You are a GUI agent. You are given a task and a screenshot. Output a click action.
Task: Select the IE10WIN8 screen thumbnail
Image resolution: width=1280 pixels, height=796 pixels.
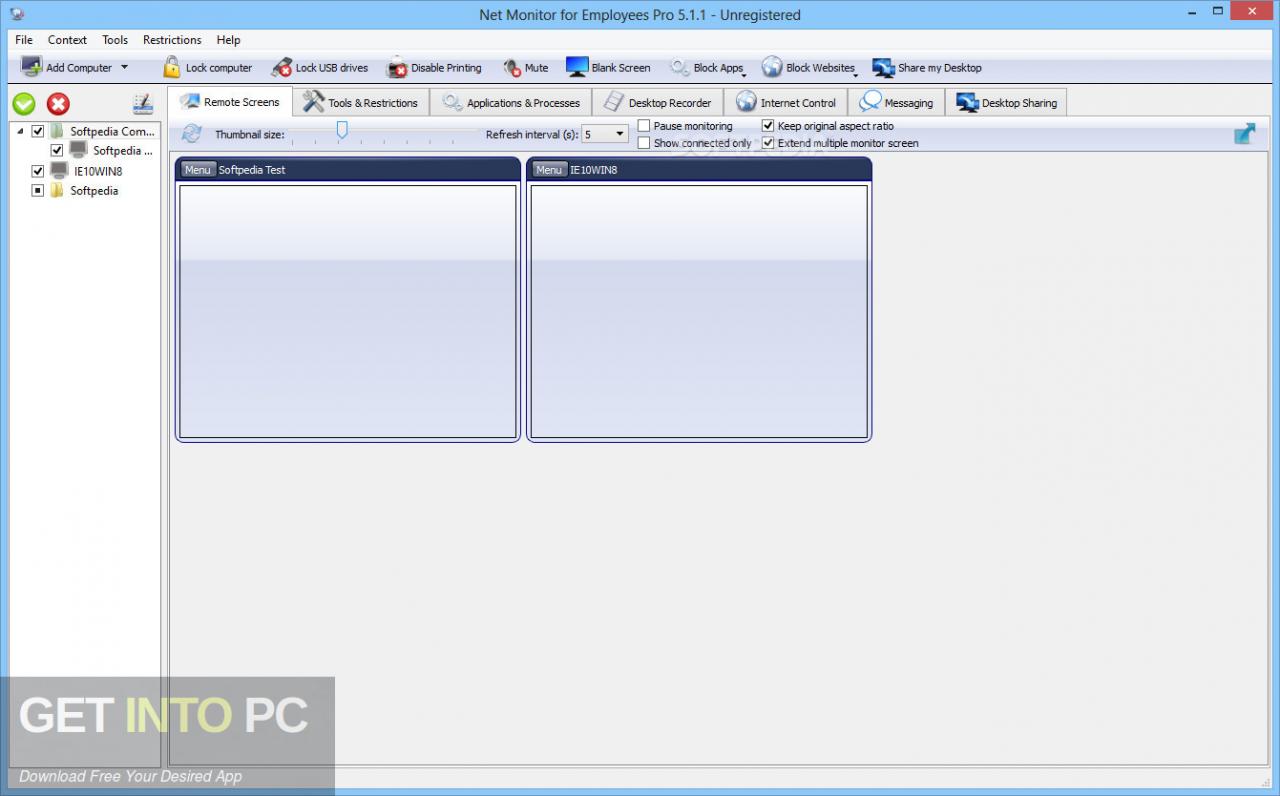click(x=699, y=311)
